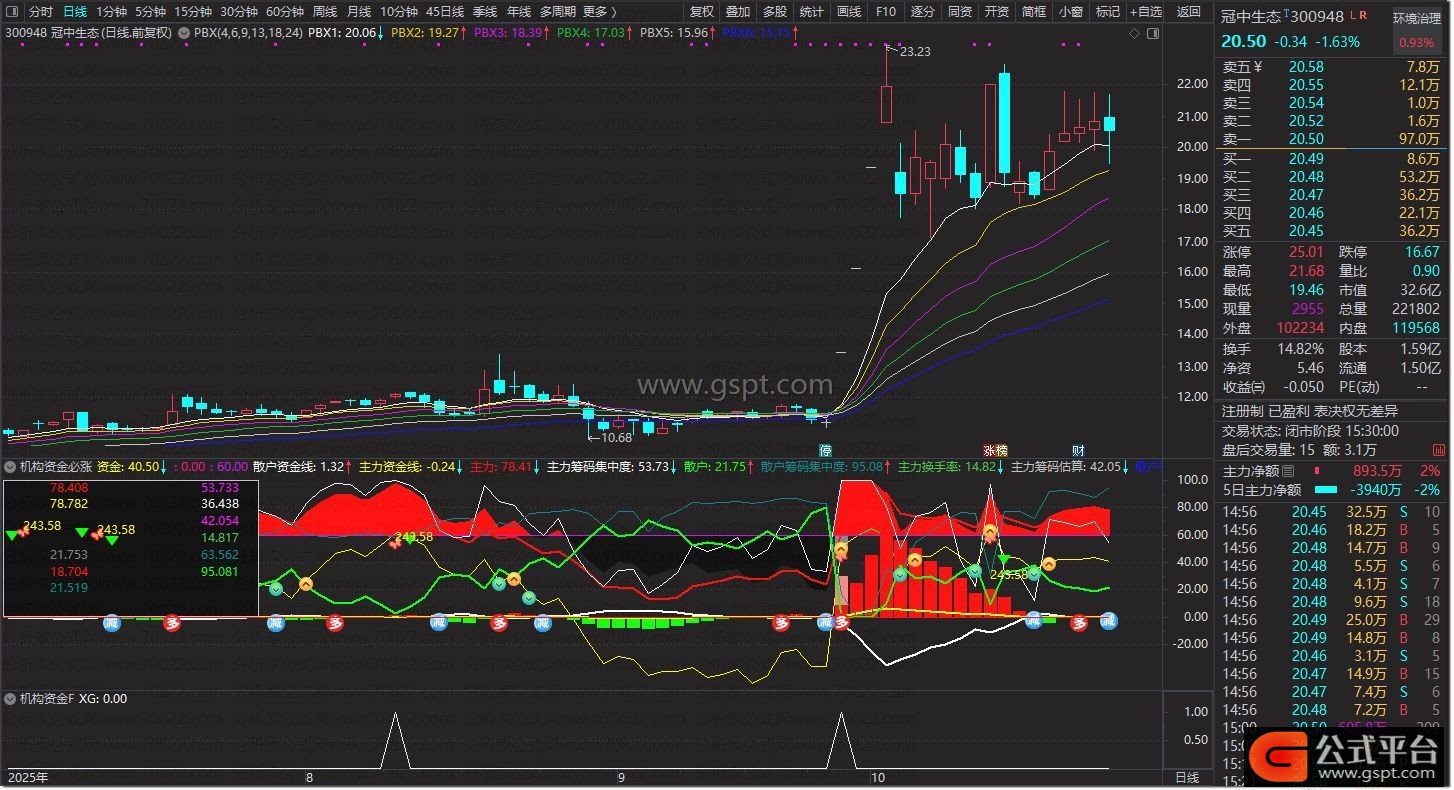Switch chart to 分时 view
Screen dimensions: 1454x790
pos(41,12)
